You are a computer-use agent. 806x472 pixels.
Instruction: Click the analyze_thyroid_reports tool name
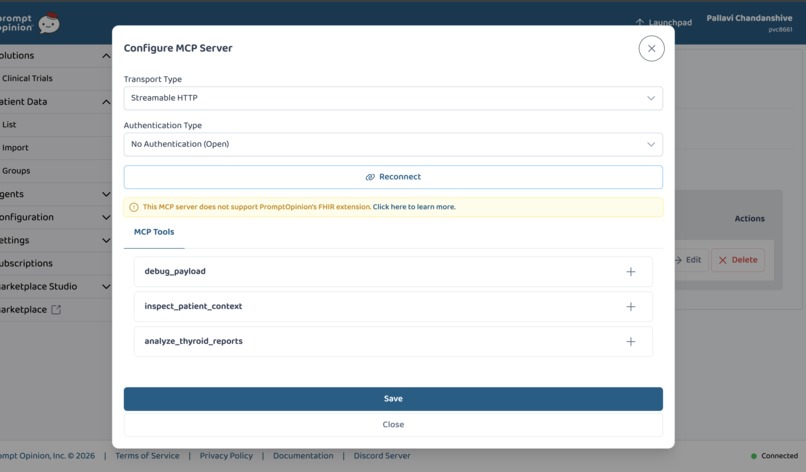point(193,341)
